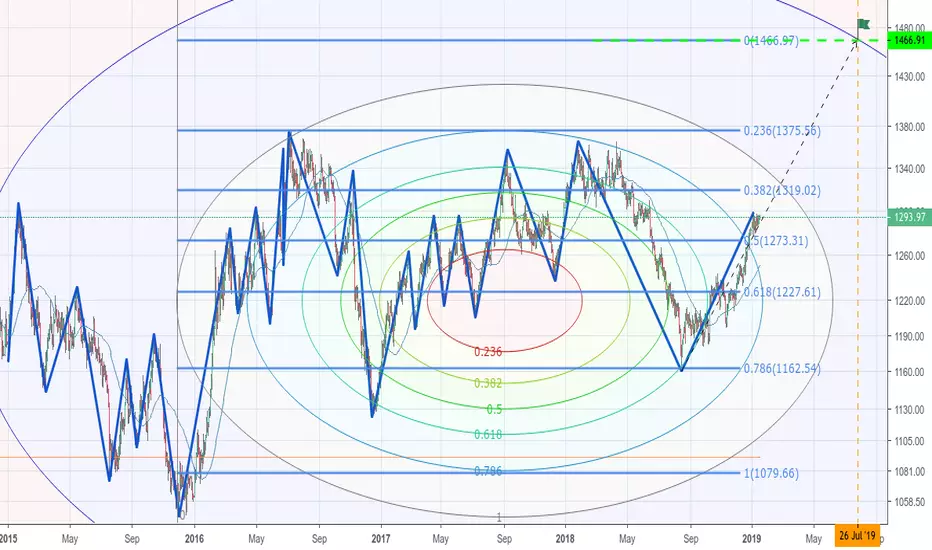Select Fibonacci level label 1(1079.66)

[771, 473]
